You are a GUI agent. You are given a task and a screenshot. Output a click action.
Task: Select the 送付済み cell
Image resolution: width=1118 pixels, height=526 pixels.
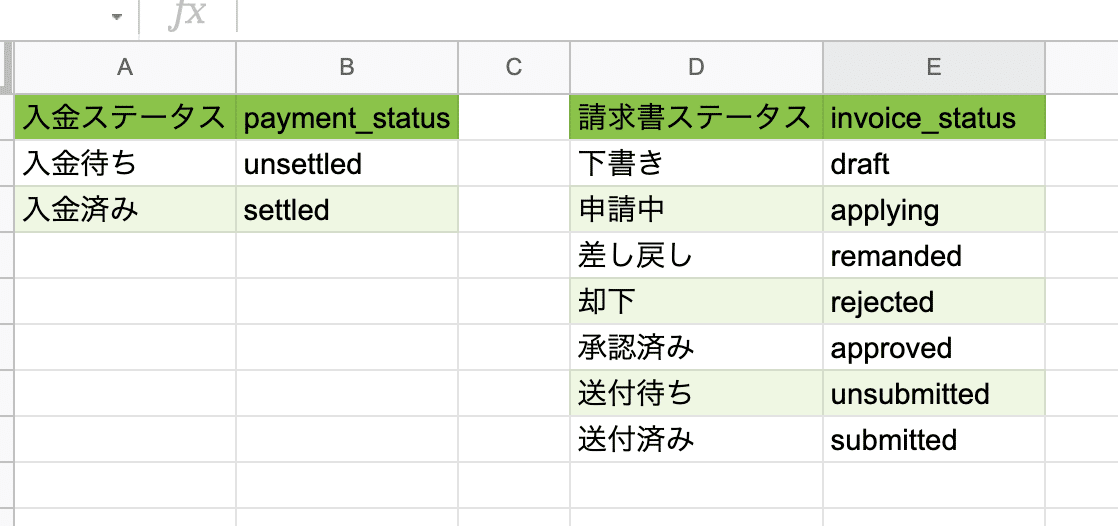(697, 439)
